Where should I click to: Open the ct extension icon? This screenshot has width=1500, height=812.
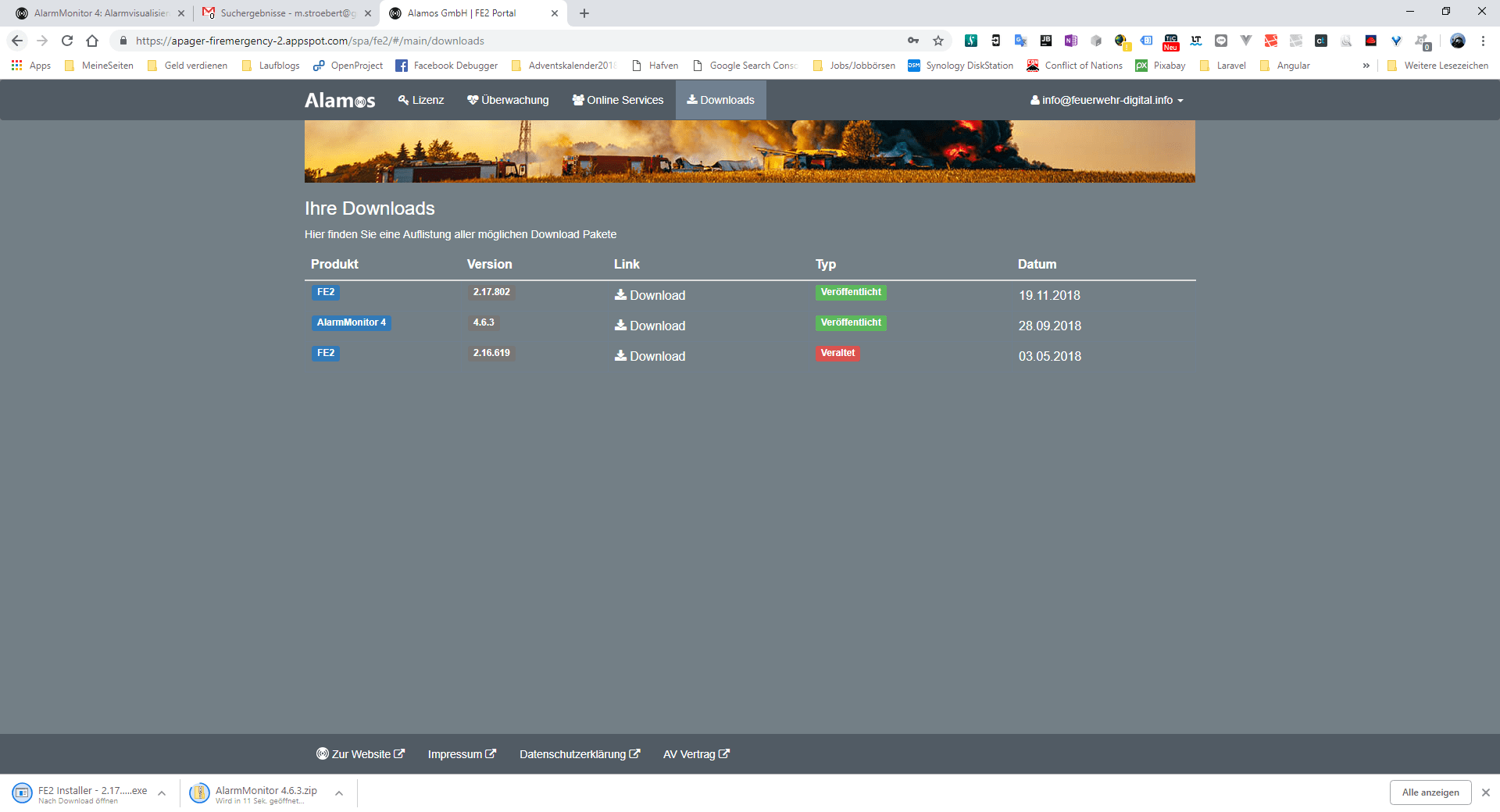[1321, 41]
